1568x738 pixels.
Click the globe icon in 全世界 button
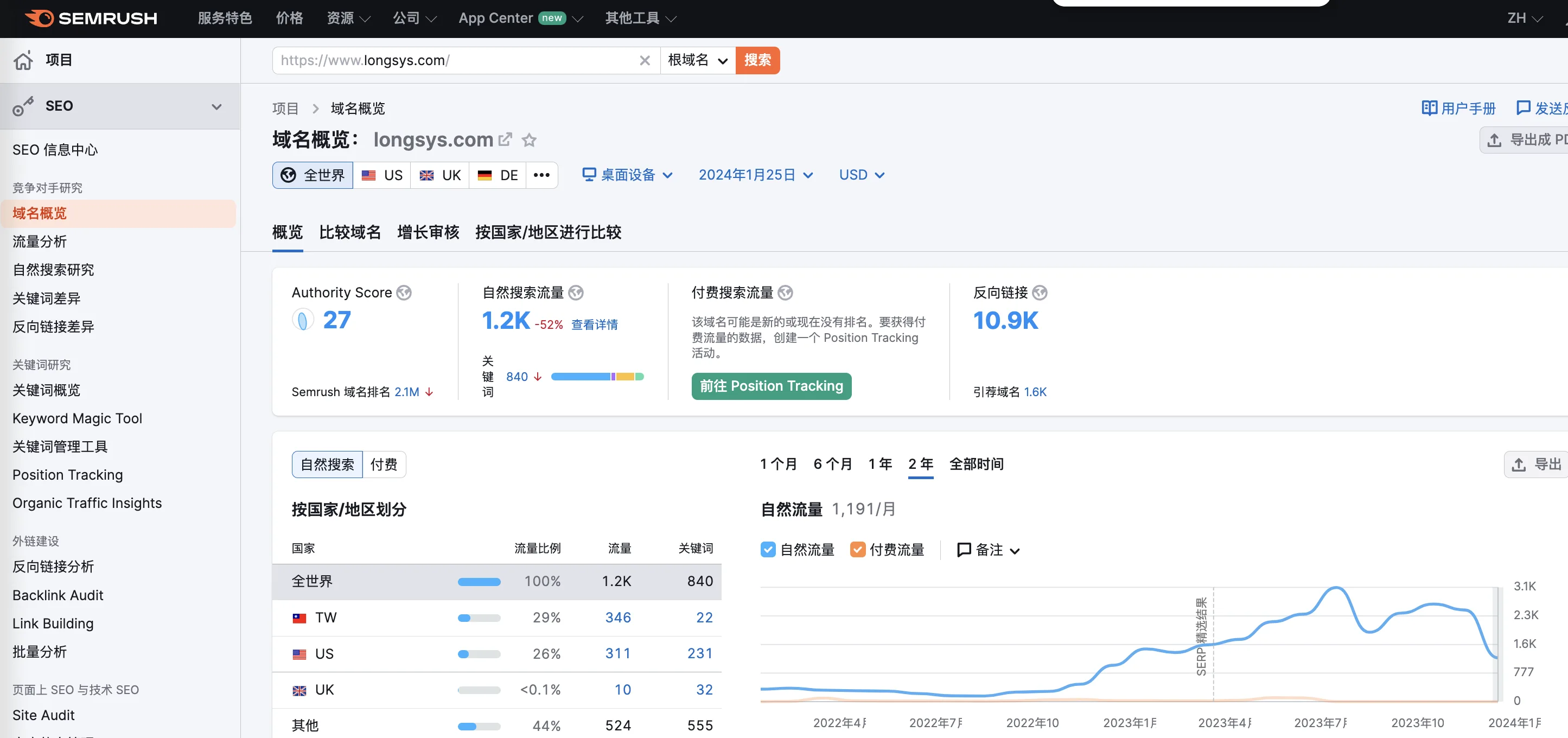288,175
